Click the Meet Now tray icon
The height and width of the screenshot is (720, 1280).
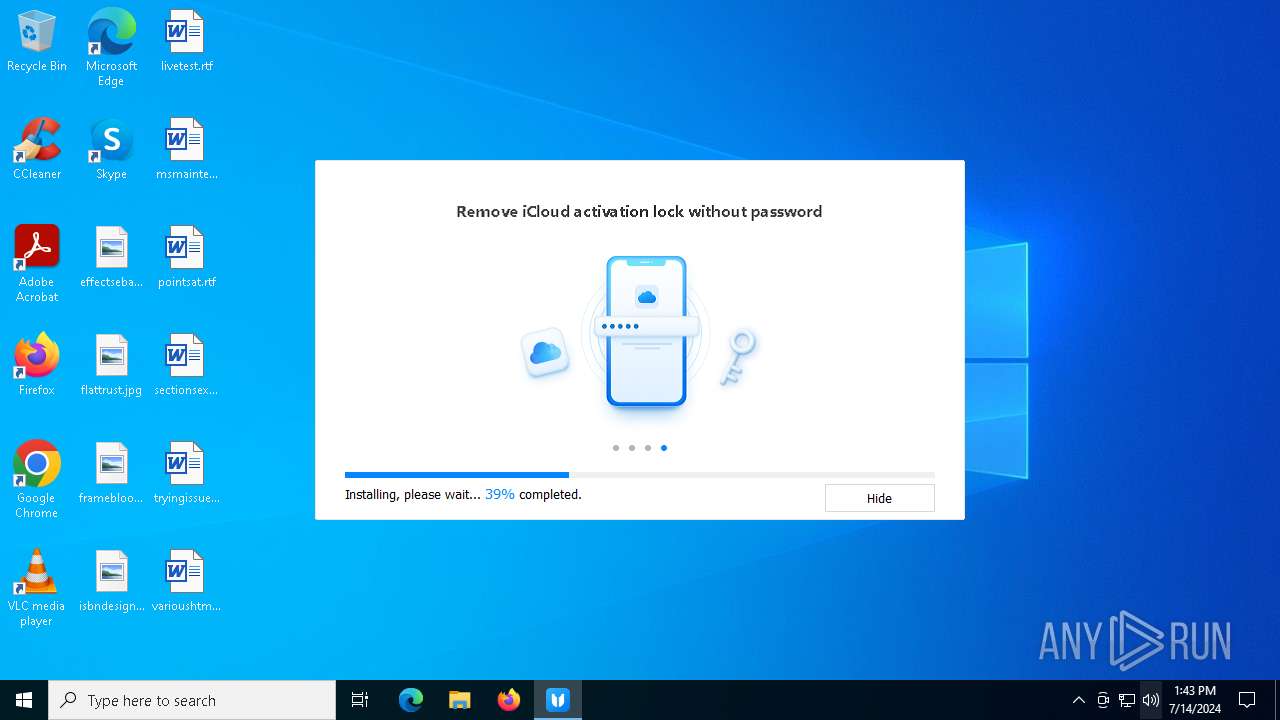pos(1103,700)
